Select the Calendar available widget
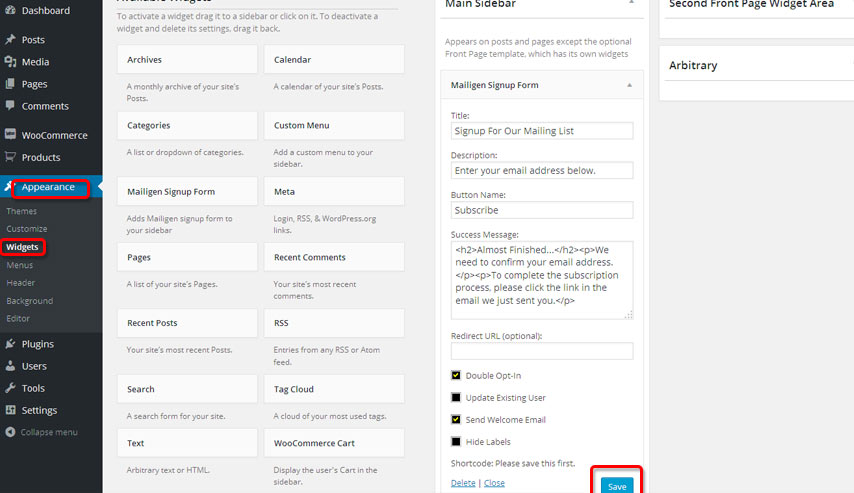Screen dimensions: 854x493 334,59
